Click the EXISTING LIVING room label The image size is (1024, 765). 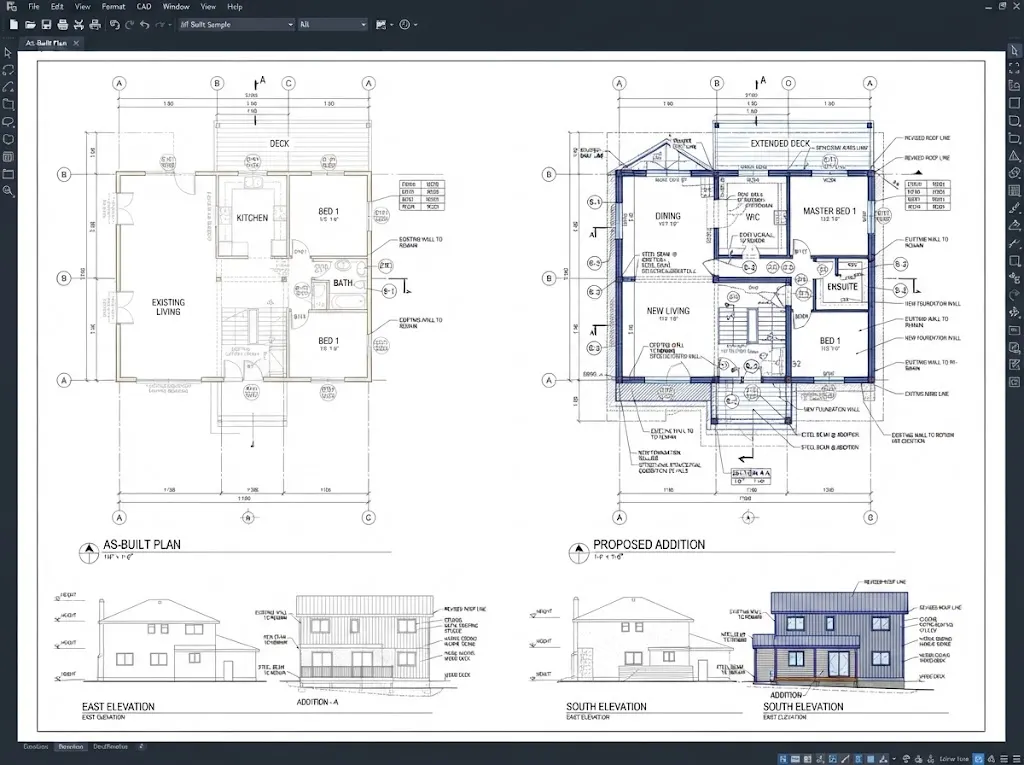[168, 307]
